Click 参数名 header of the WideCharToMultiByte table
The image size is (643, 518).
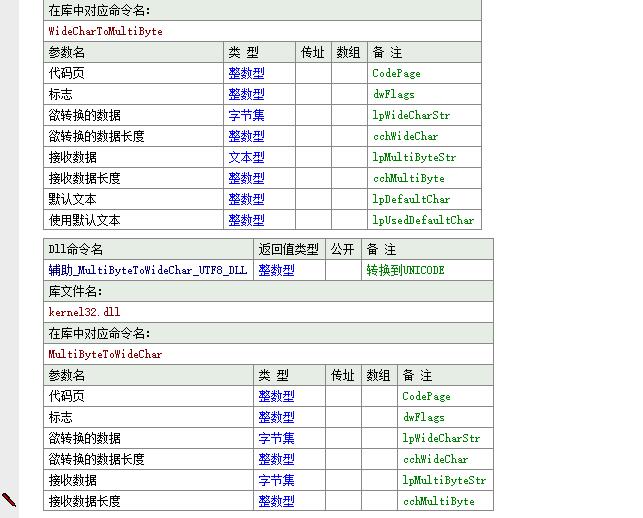(x=66, y=52)
